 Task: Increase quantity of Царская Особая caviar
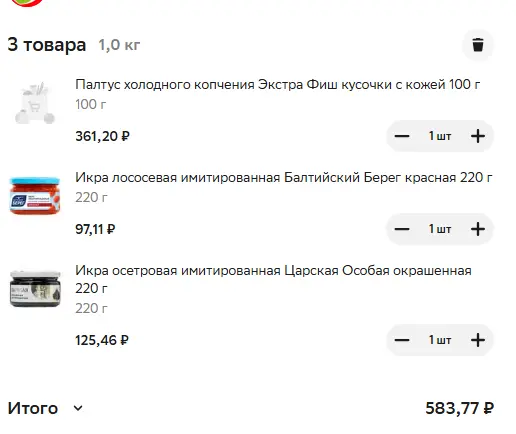point(478,340)
